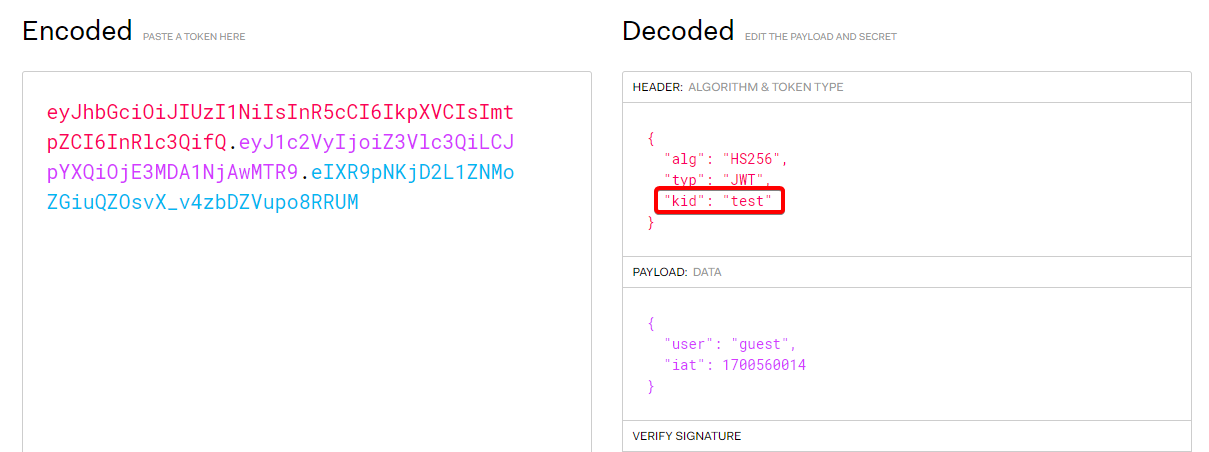Click the "kid" key in the header
Screen dimensions: 1209x452
[680, 201]
